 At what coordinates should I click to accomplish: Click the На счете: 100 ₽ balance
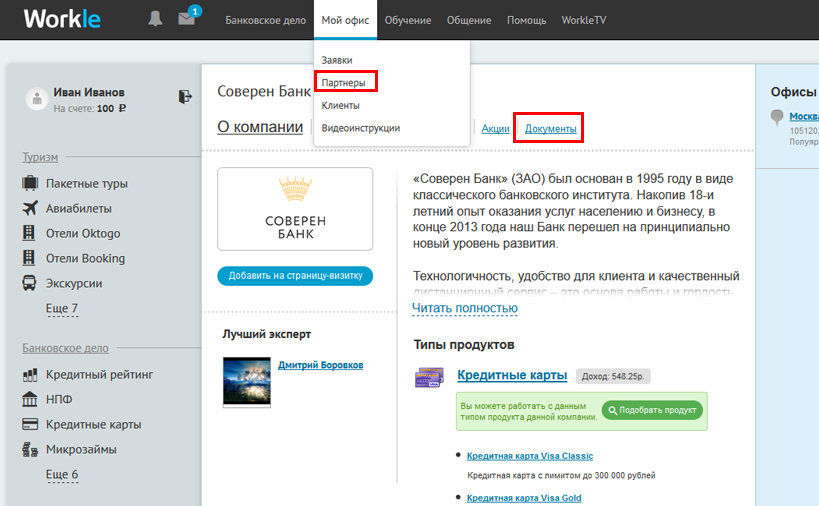tap(90, 109)
